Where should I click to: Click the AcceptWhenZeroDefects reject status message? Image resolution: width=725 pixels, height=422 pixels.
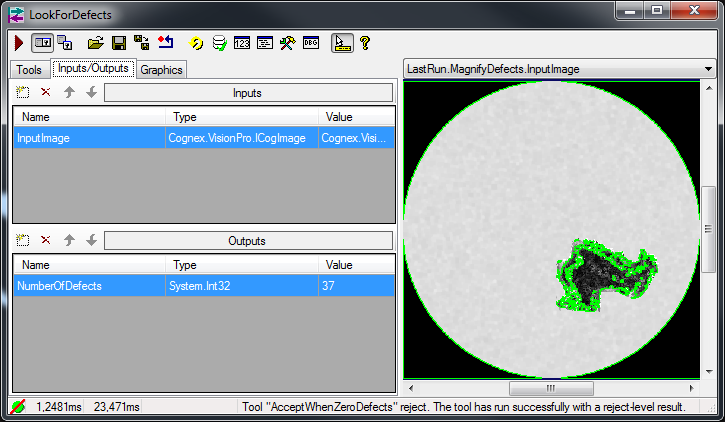click(x=463, y=407)
